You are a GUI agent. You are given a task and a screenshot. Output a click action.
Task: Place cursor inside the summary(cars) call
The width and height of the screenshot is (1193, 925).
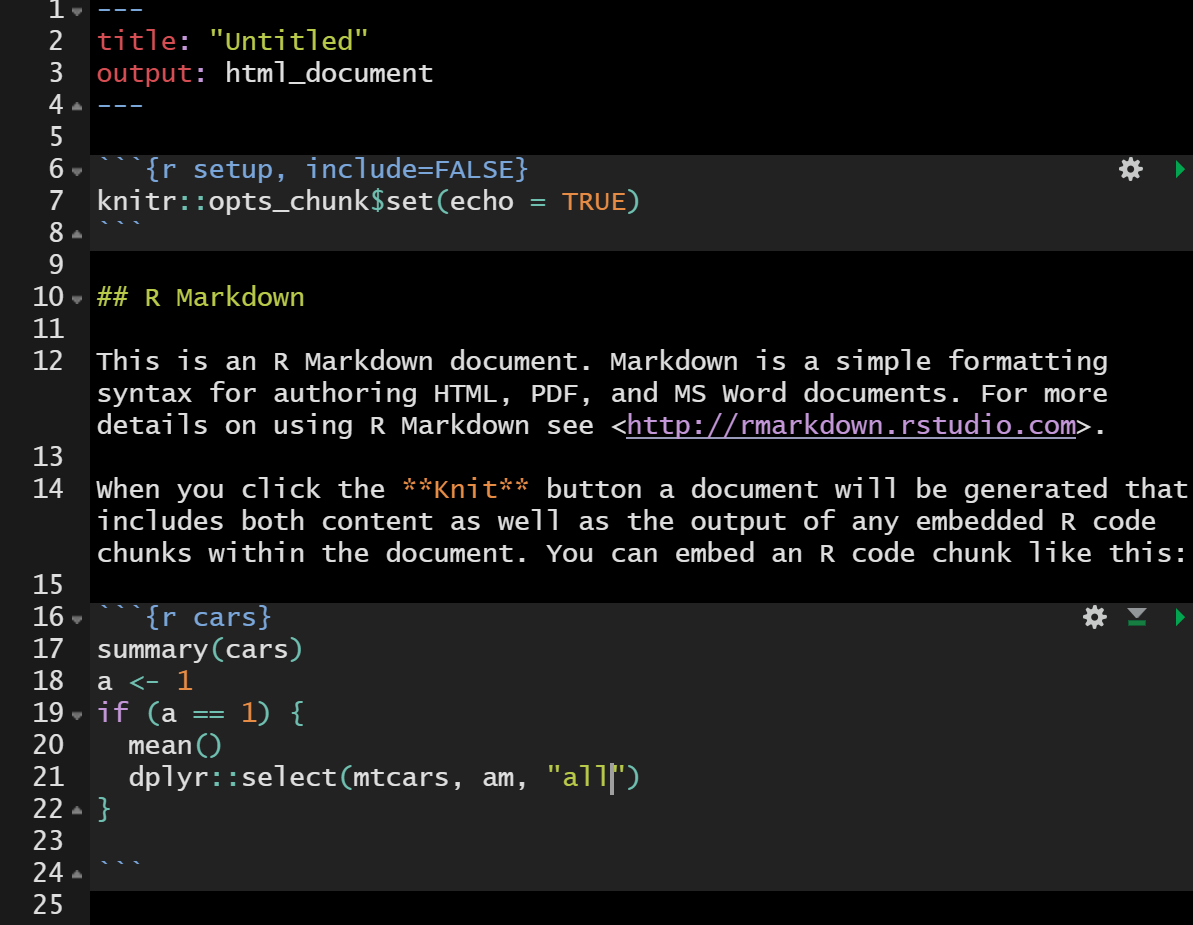point(200,649)
